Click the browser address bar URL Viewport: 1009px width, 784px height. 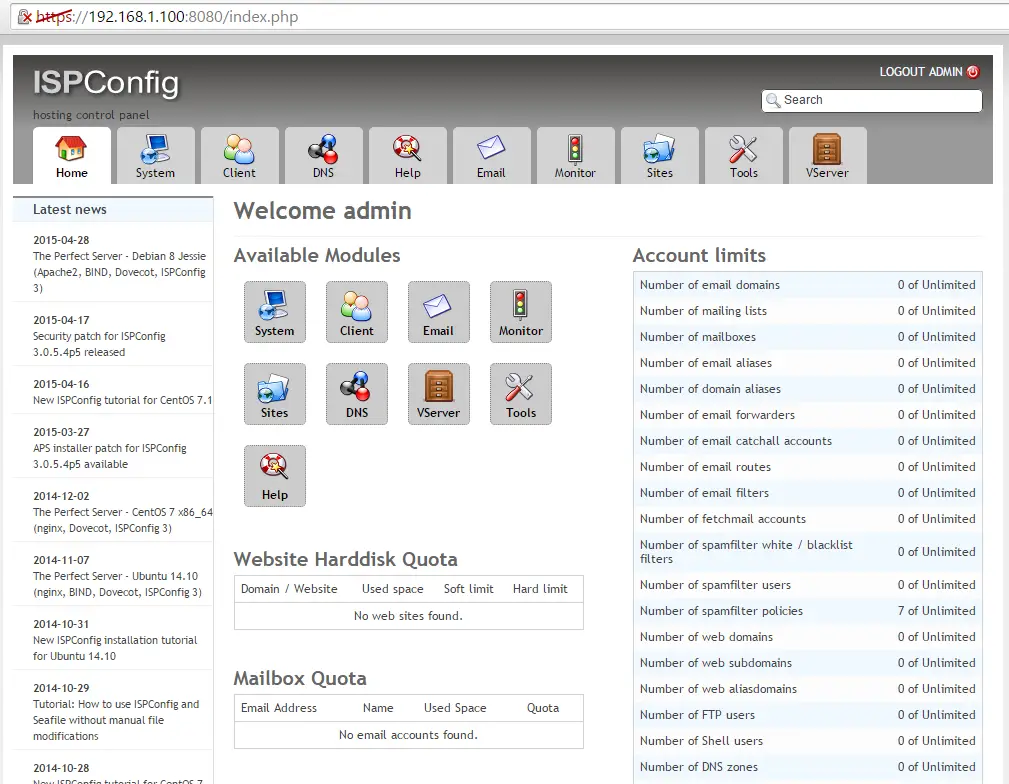[x=167, y=17]
